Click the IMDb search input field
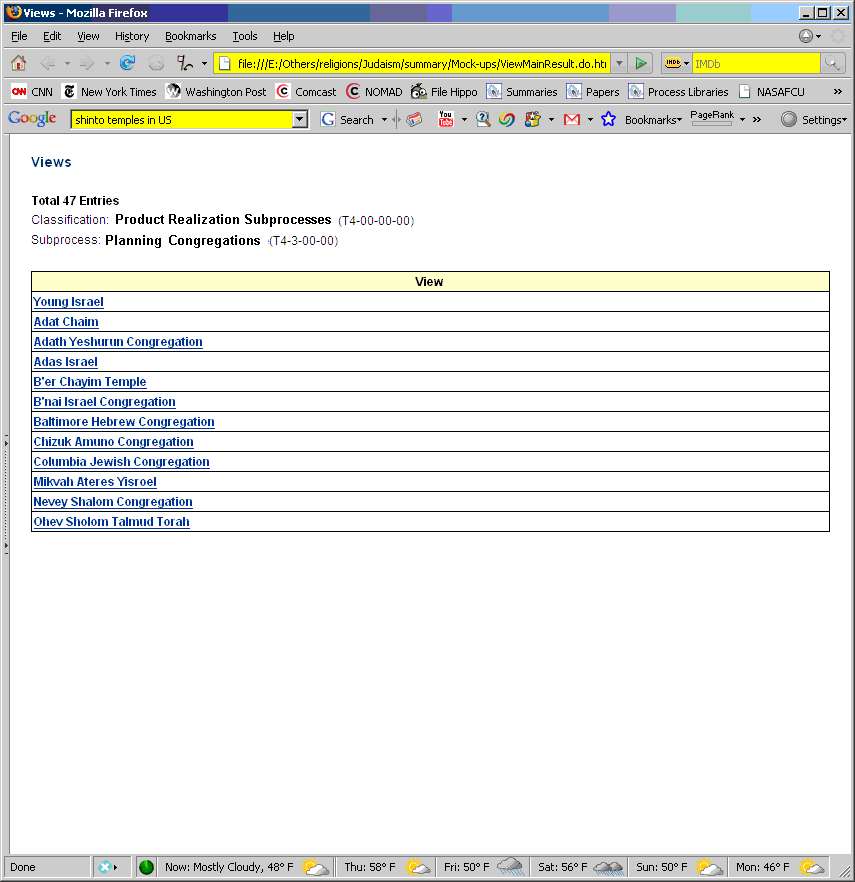The image size is (855, 882). click(x=756, y=64)
